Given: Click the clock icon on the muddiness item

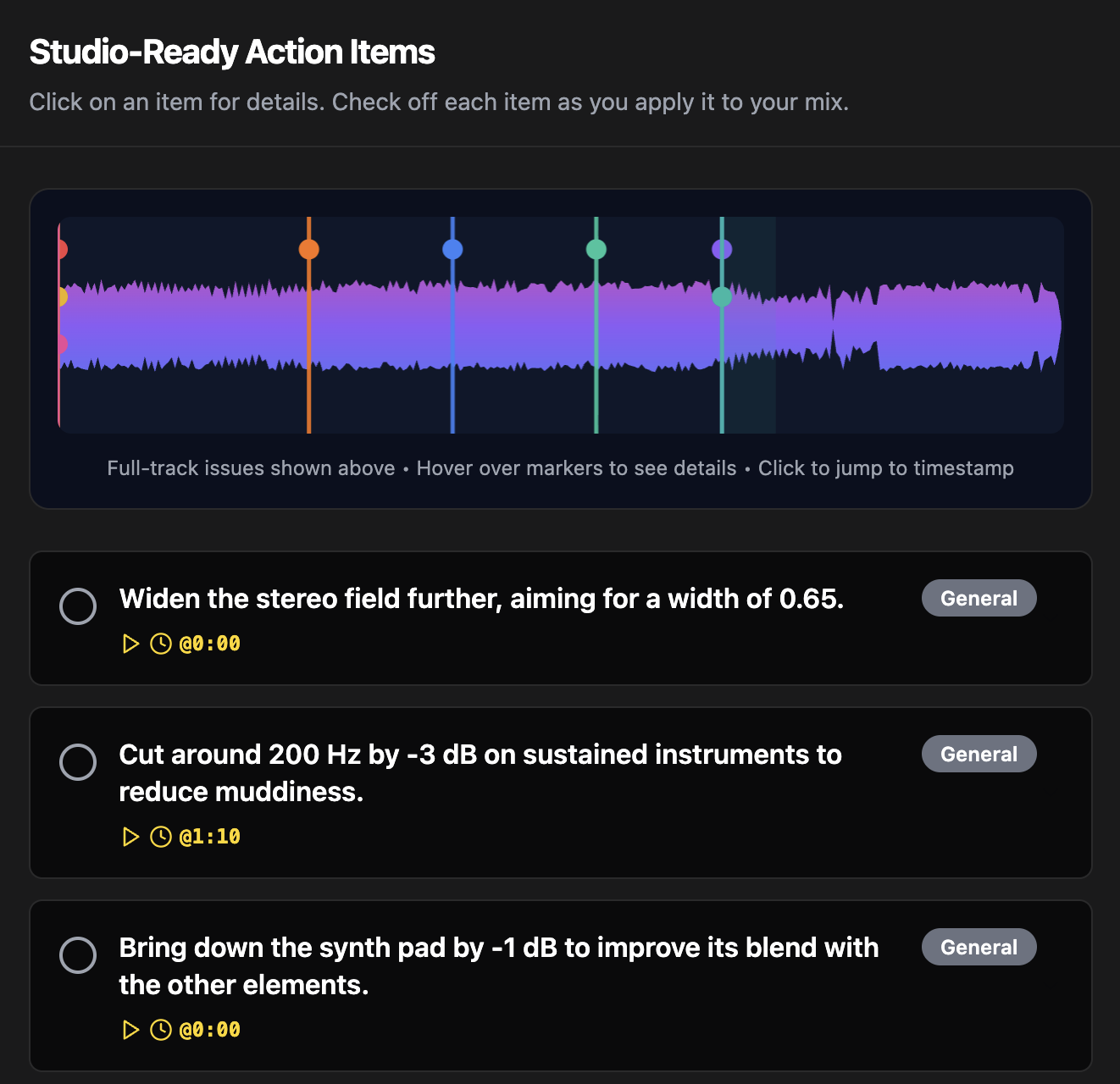Looking at the screenshot, I should 160,836.
